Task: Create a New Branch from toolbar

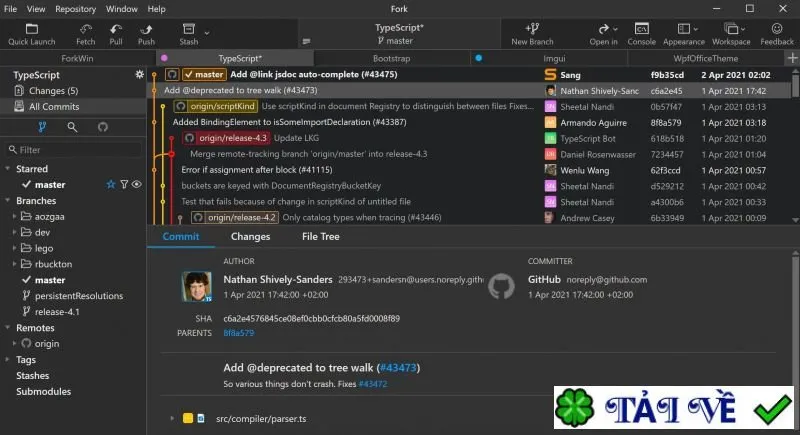Action: pos(532,34)
